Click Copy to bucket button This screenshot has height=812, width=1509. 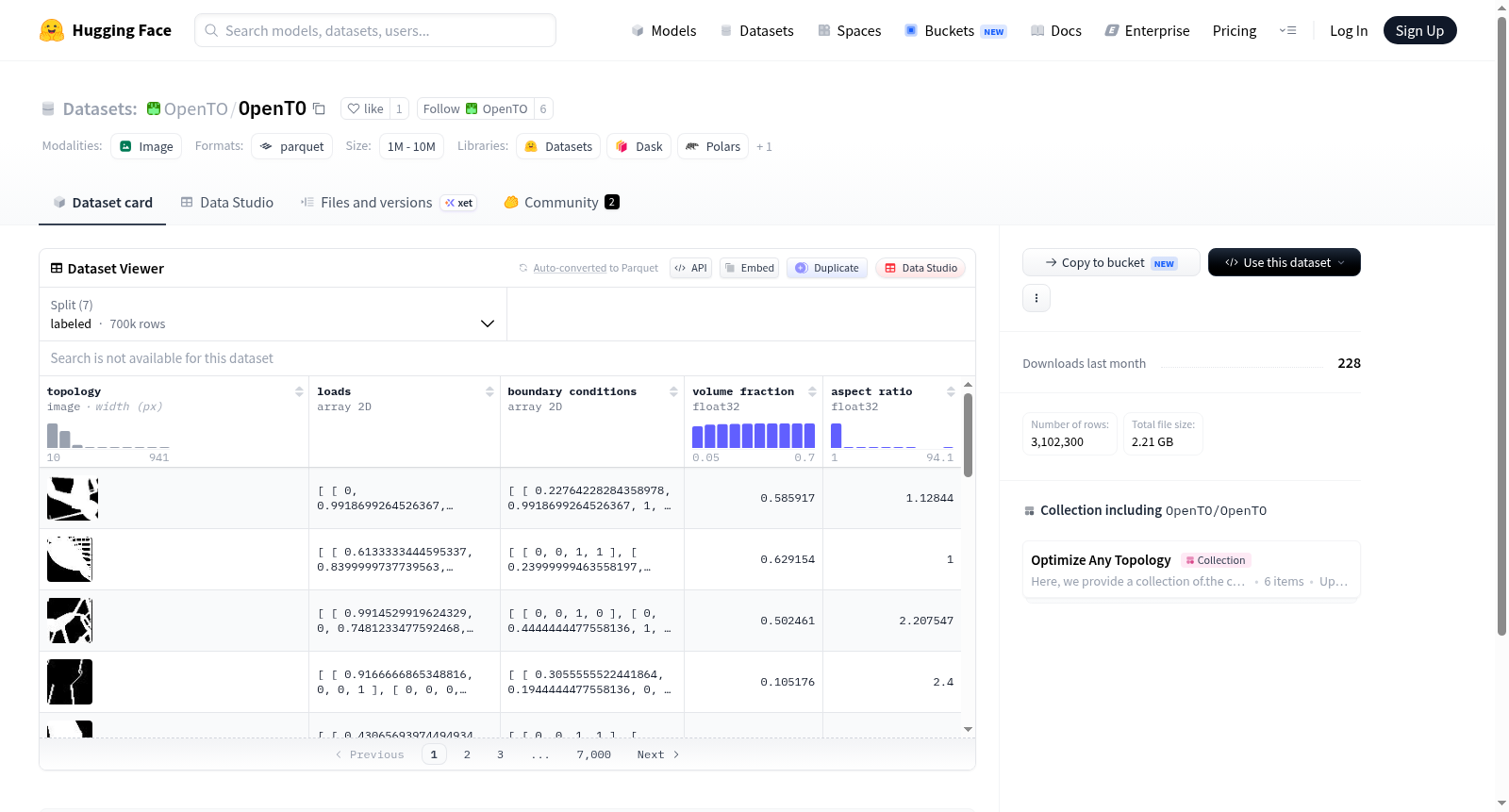click(1111, 262)
